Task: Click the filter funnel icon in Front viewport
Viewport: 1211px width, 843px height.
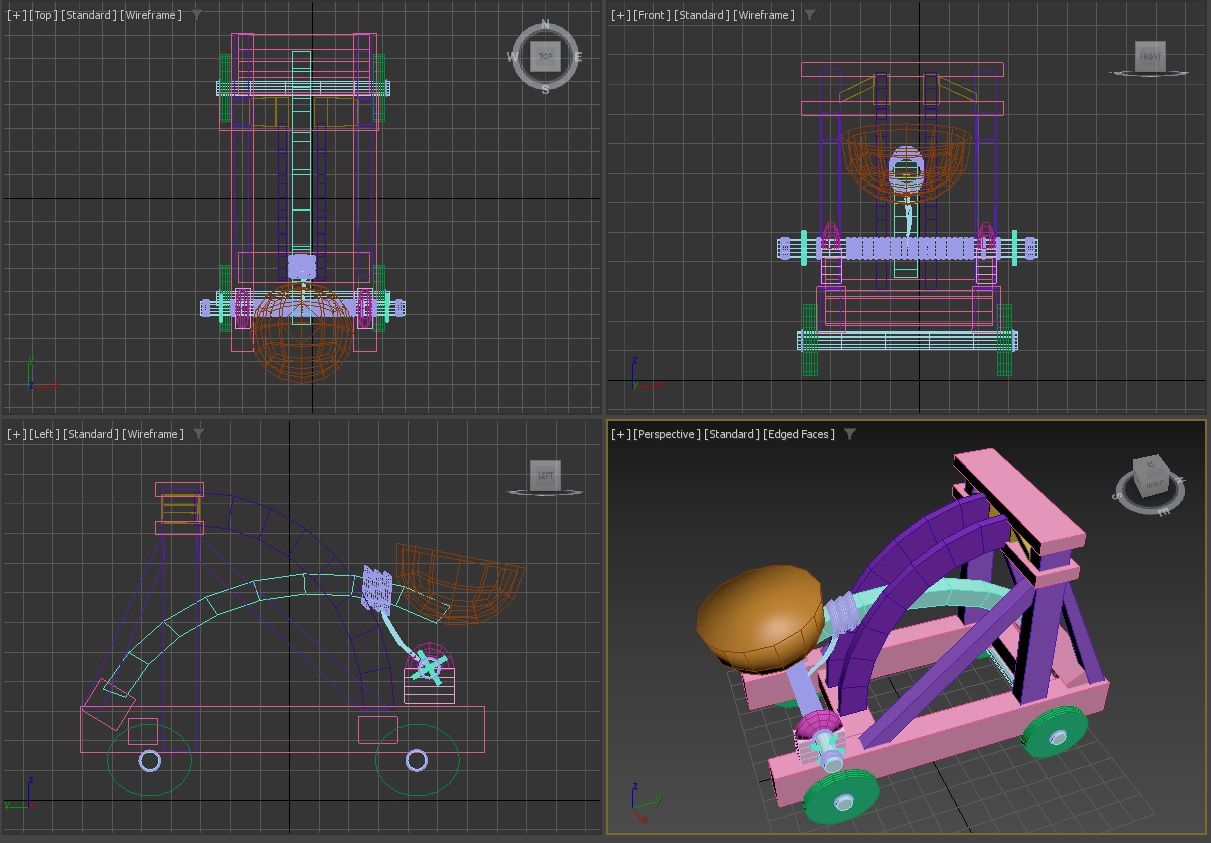Action: click(809, 15)
